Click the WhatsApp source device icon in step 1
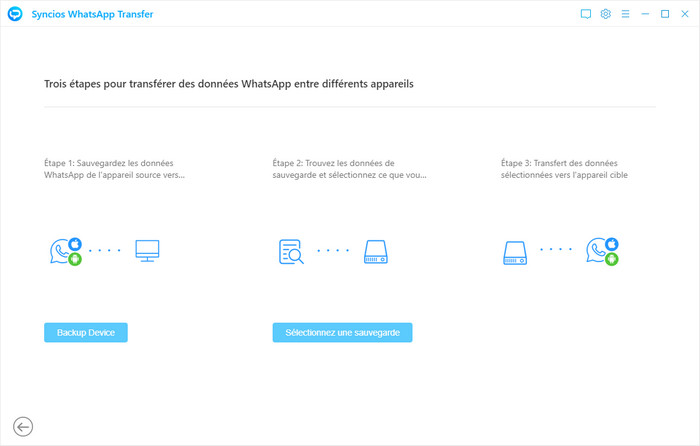This screenshot has height=446, width=700. (64, 252)
